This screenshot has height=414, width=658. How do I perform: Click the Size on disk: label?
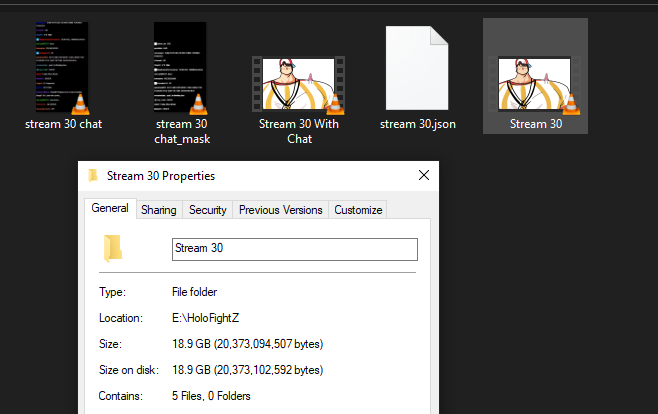coord(129,370)
